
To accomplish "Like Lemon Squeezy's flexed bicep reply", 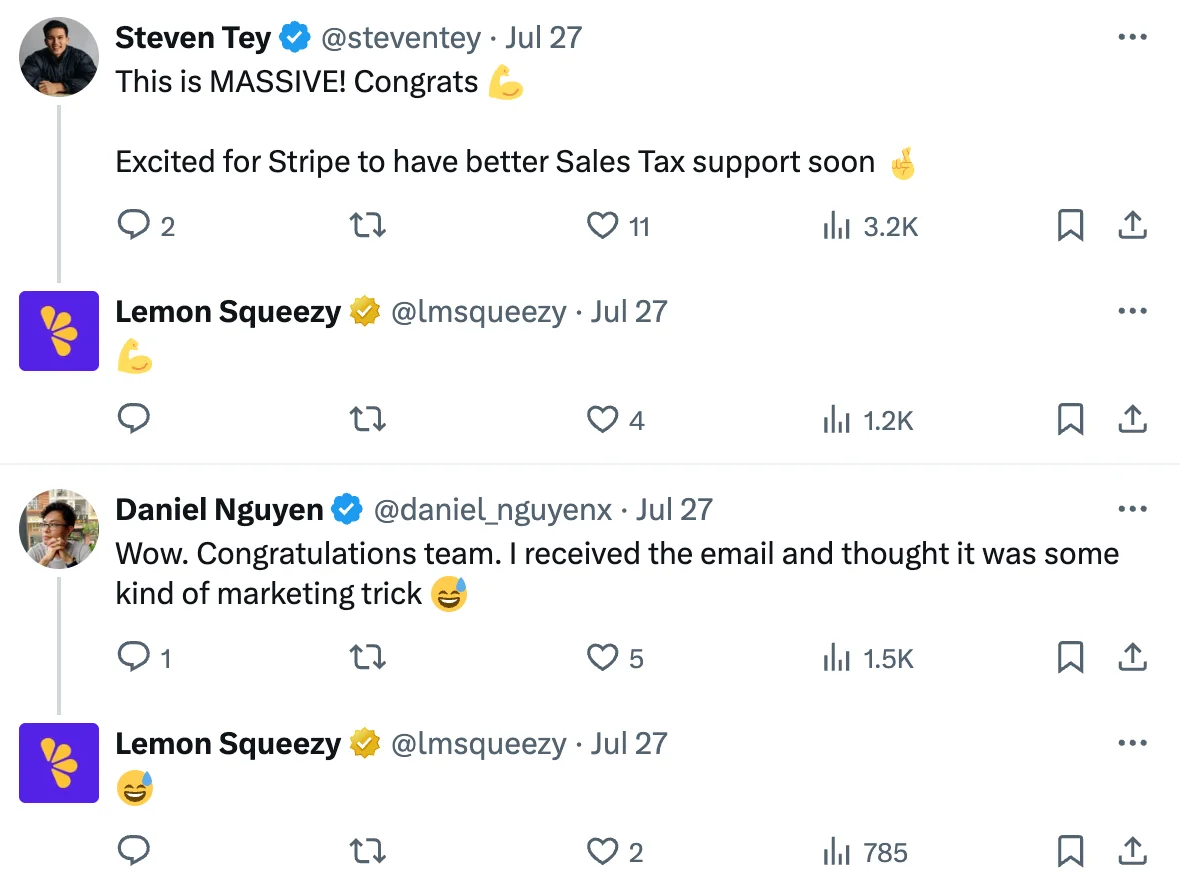I will (x=604, y=420).
